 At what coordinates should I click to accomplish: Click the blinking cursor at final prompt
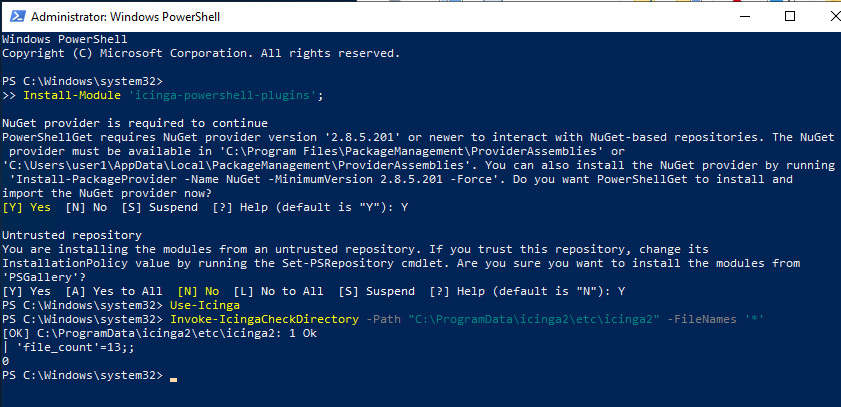(x=173, y=379)
